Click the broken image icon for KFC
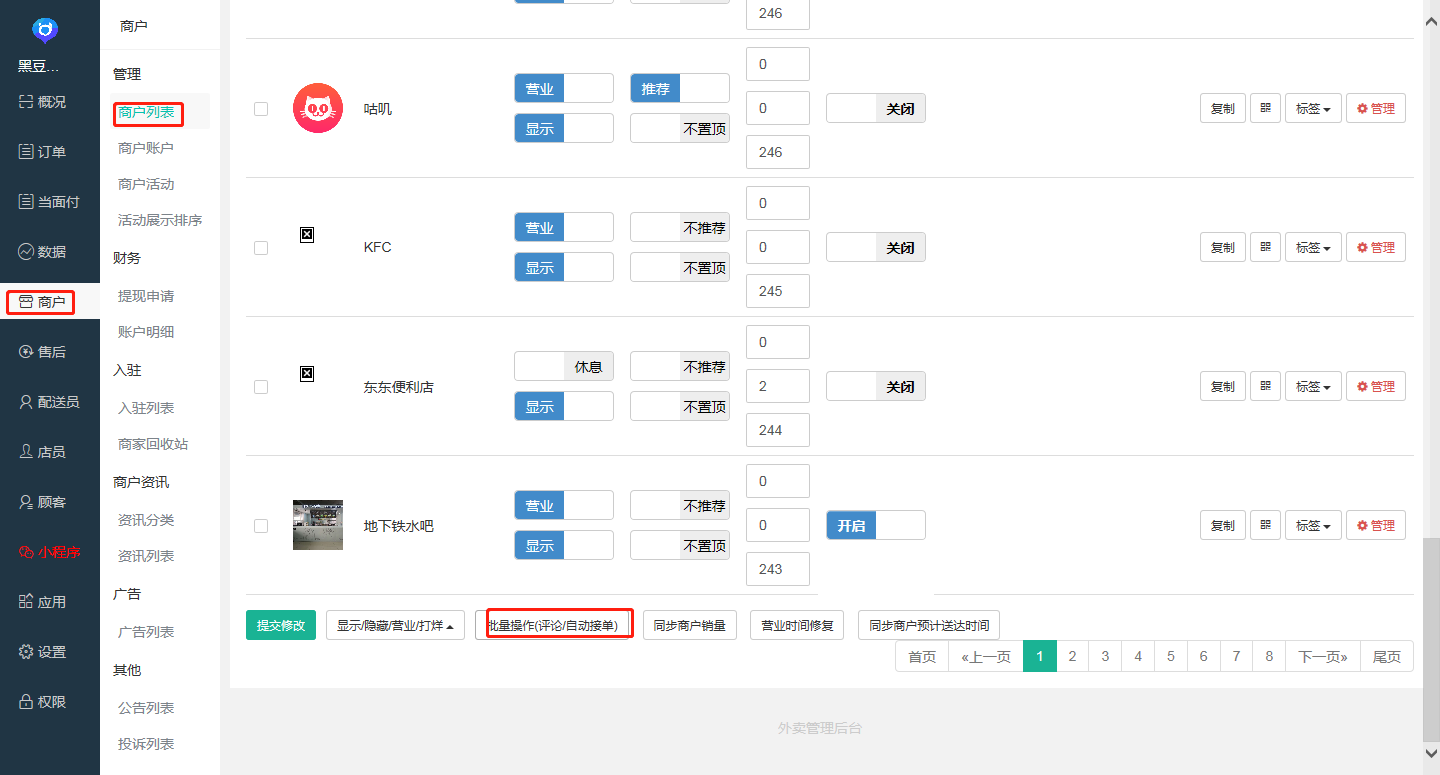The image size is (1440, 775). [x=307, y=234]
